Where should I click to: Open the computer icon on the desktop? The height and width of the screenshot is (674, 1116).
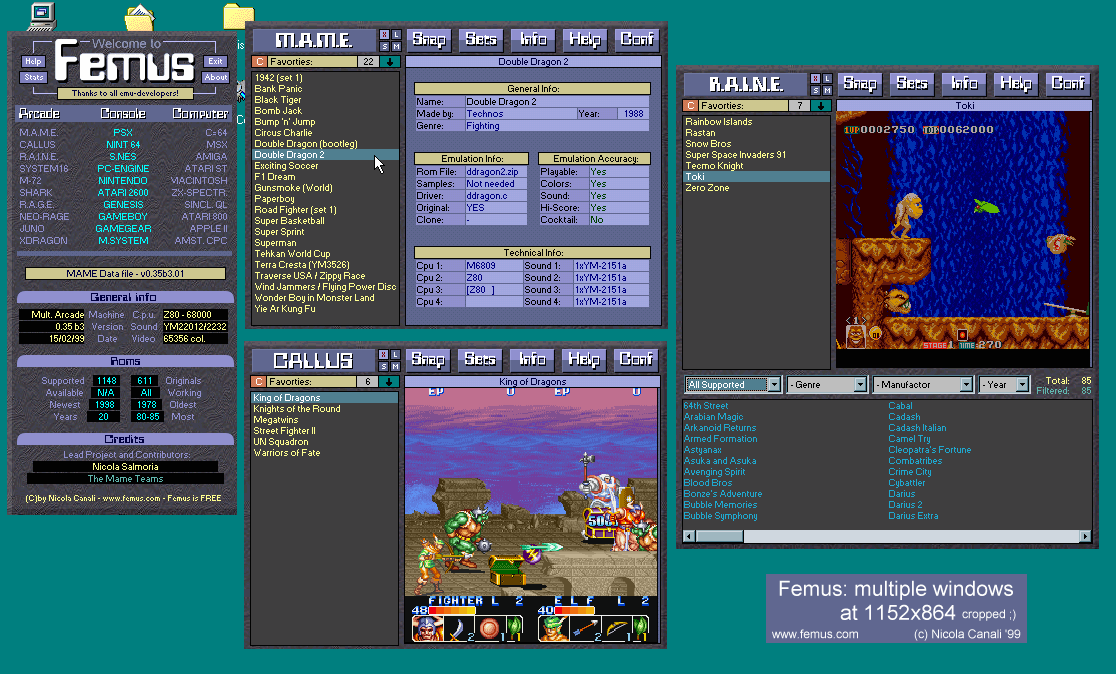(41, 16)
